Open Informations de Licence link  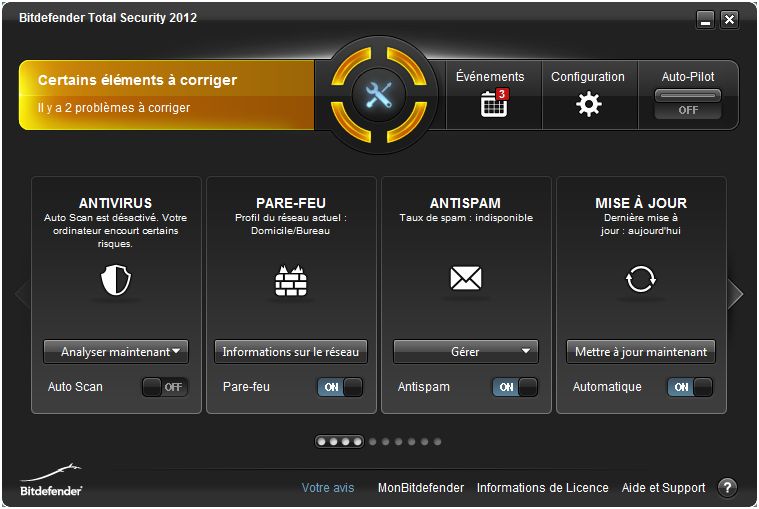pos(543,488)
